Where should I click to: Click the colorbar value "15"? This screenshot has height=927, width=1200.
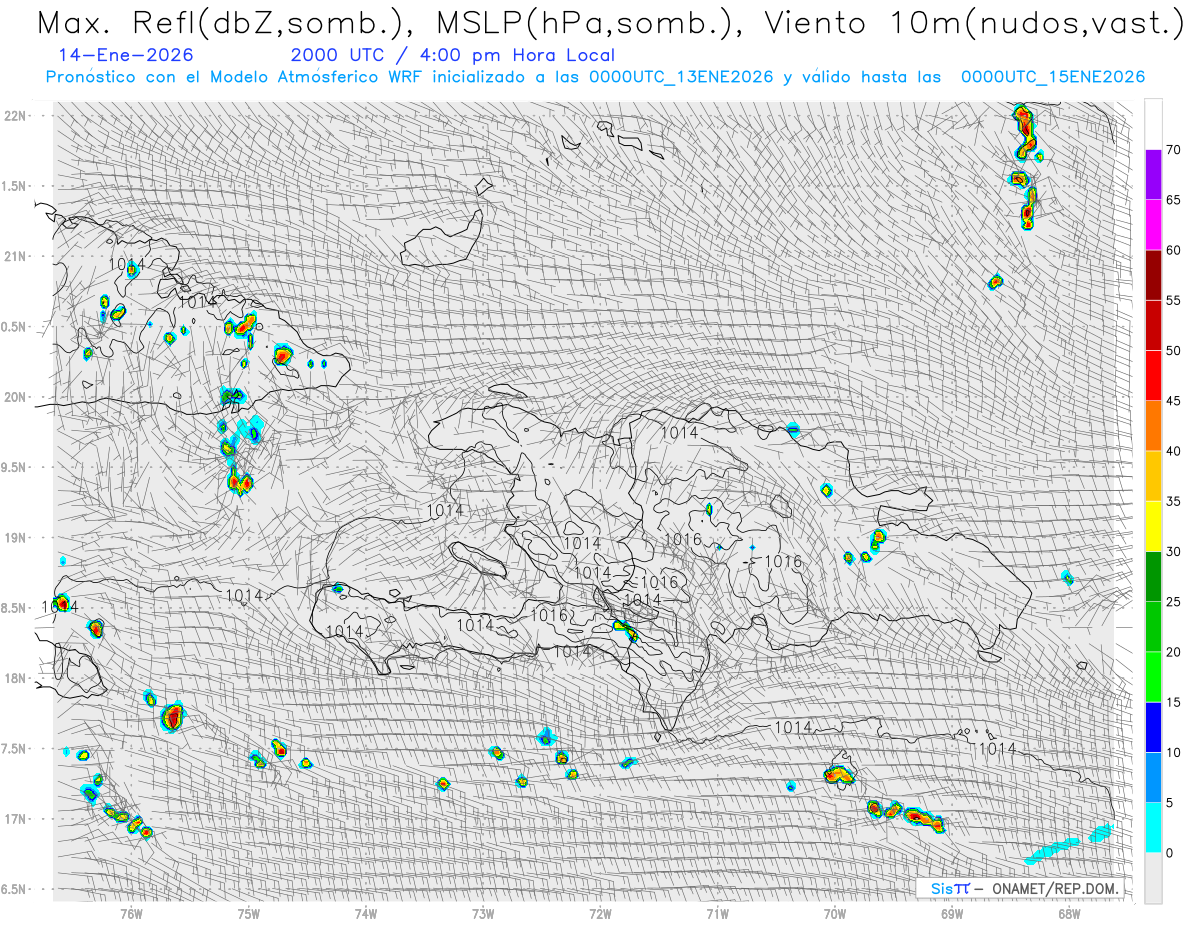click(1174, 702)
